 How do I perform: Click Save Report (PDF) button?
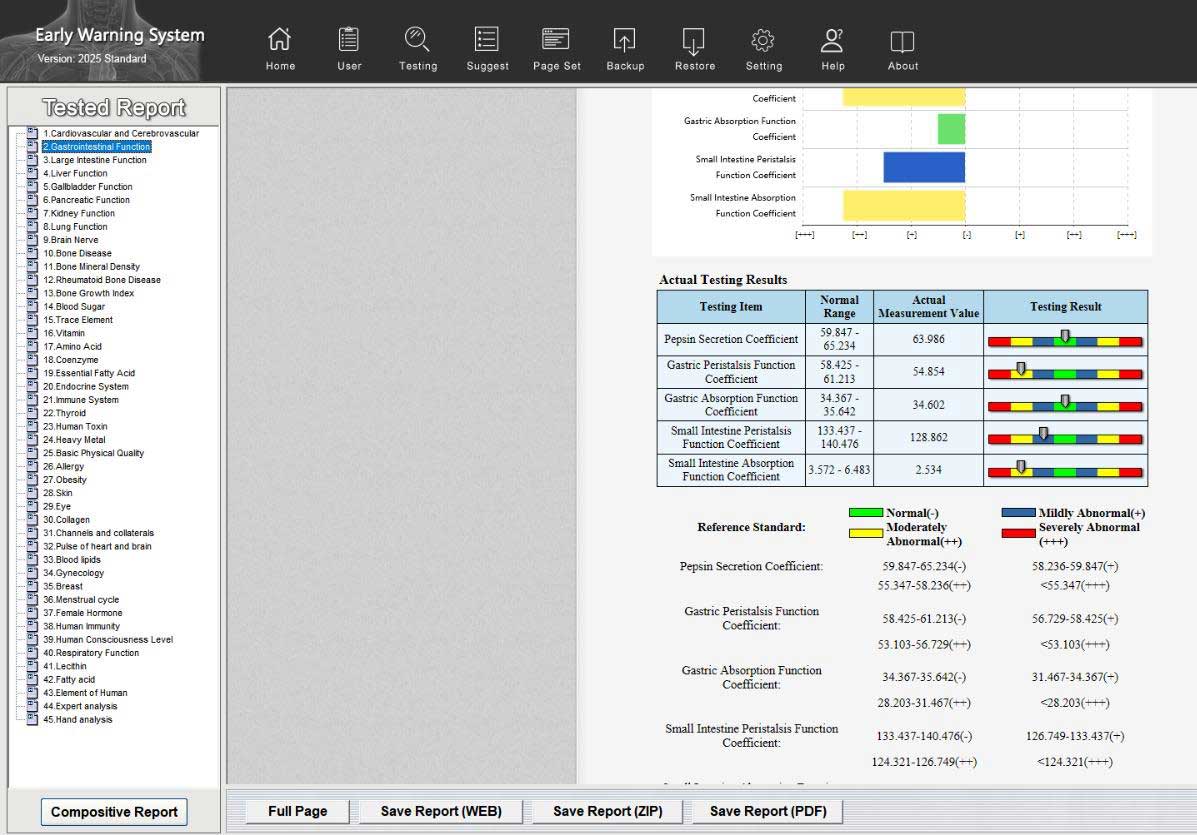pyautogui.click(x=761, y=811)
